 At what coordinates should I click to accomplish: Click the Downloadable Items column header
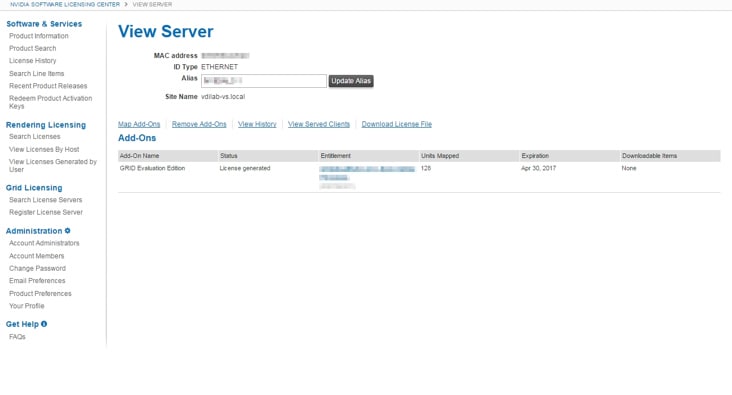[649, 156]
